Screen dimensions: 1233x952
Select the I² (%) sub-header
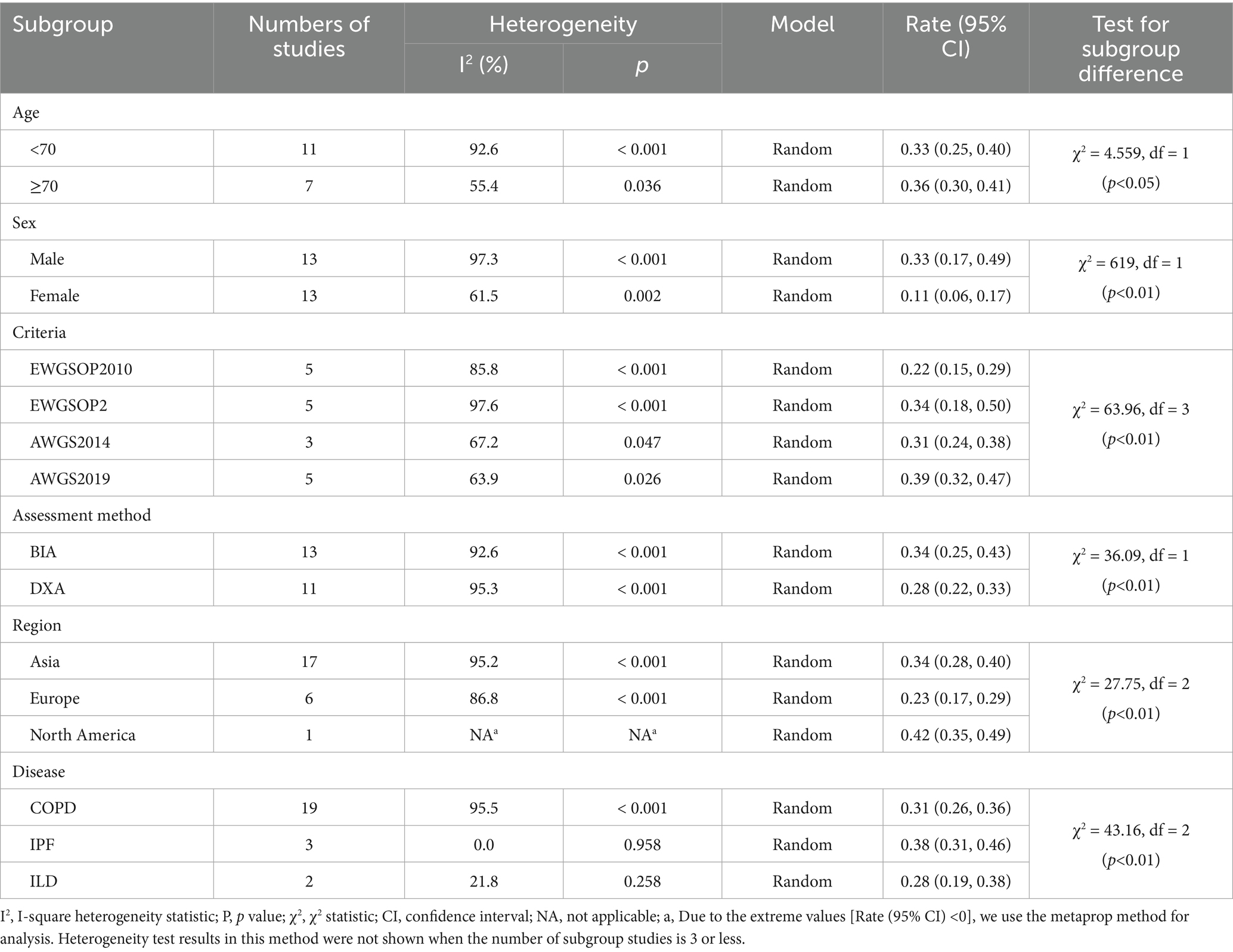coord(484,64)
